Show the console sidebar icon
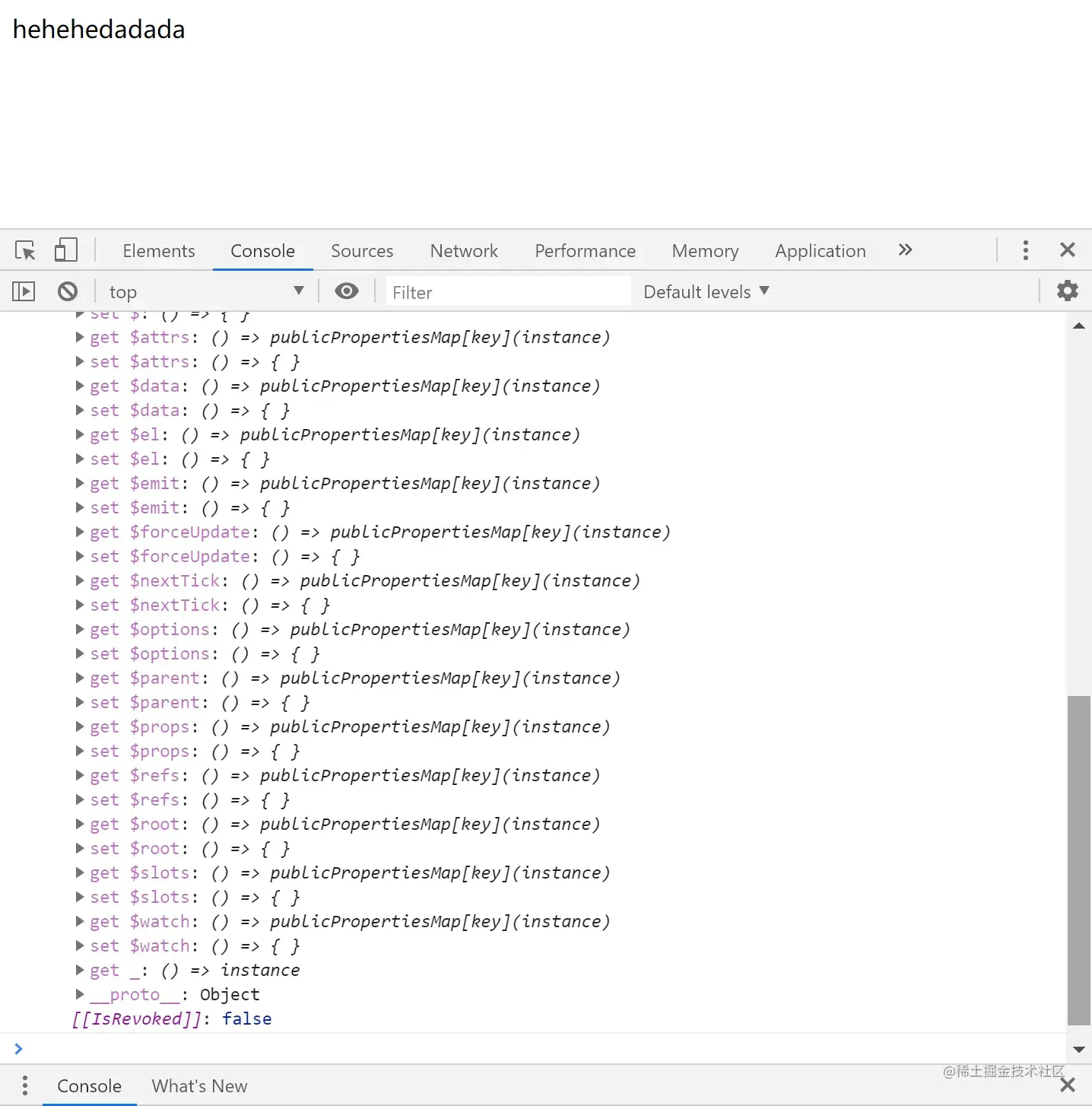 click(24, 291)
